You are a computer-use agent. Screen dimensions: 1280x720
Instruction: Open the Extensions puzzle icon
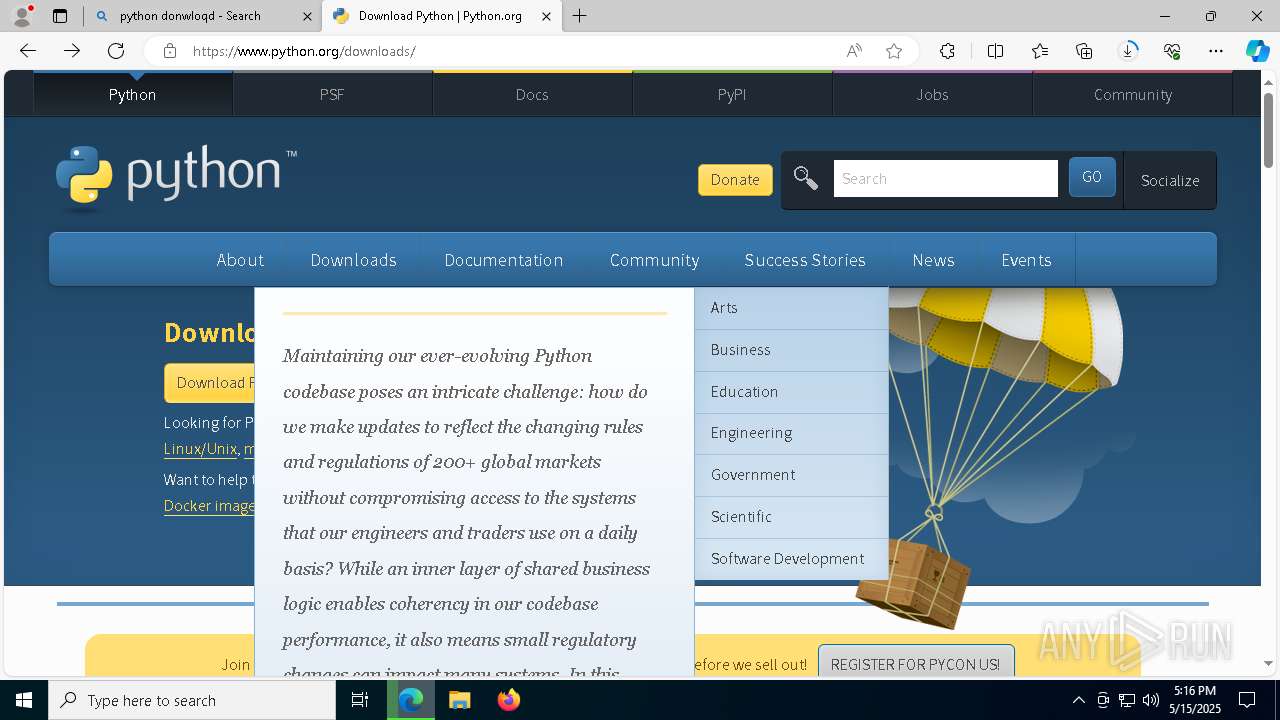tap(947, 51)
